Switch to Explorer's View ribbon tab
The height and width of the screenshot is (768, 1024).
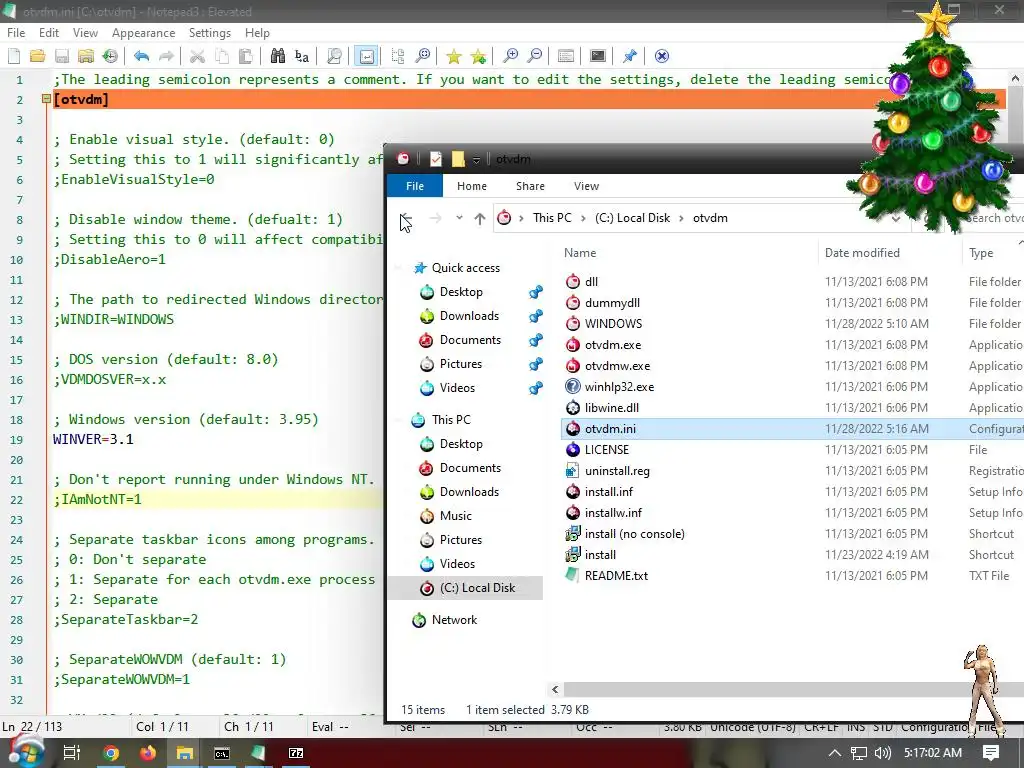(x=586, y=186)
